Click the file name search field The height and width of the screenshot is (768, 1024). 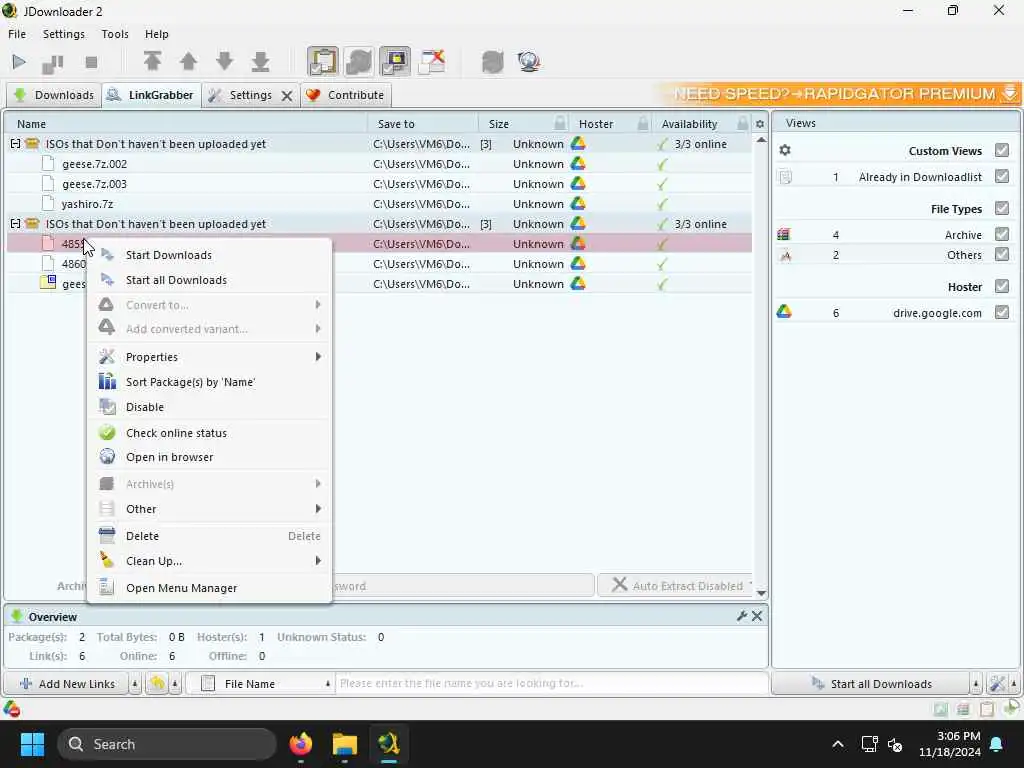point(551,684)
